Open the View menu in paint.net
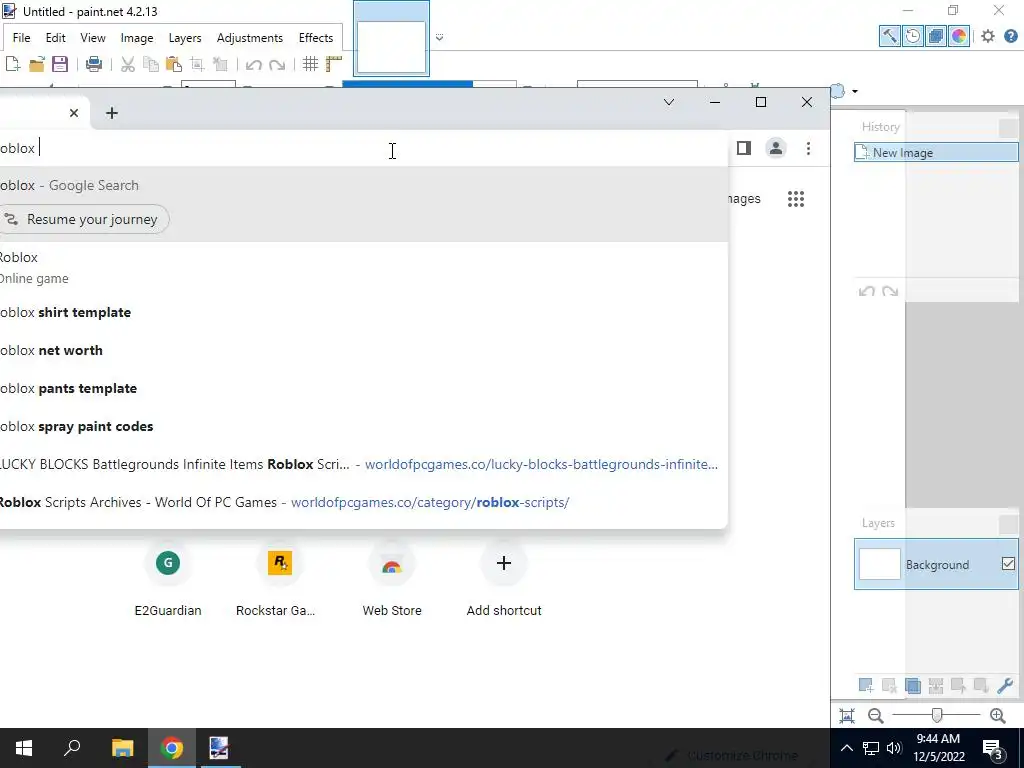This screenshot has width=1024, height=768. (93, 38)
